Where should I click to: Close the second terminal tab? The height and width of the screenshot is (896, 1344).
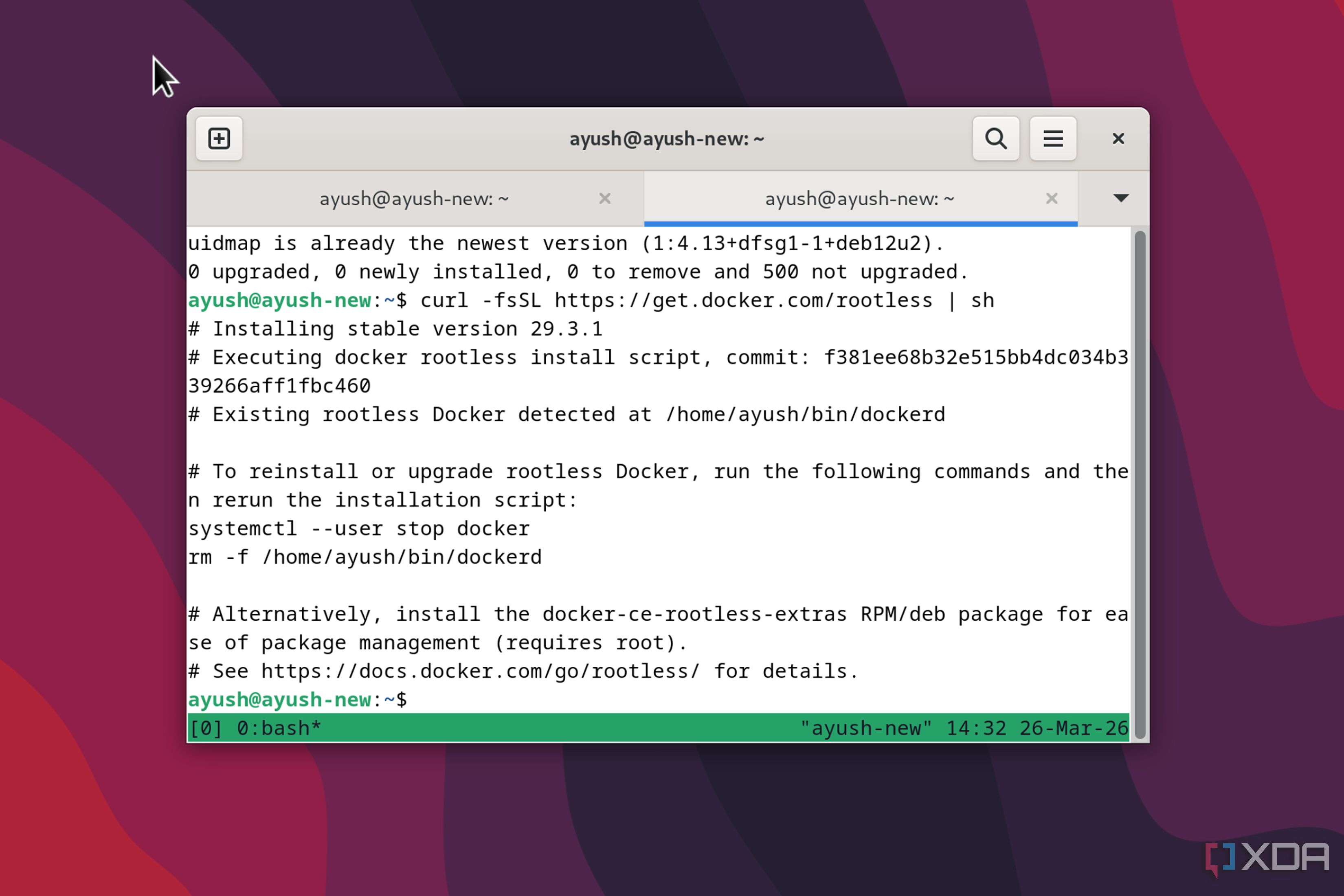tap(1052, 198)
